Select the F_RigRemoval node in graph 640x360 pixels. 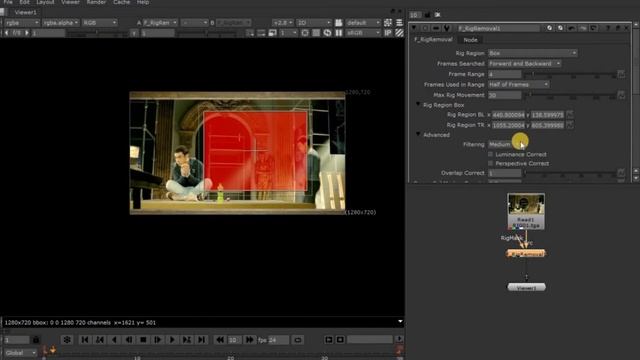526,253
